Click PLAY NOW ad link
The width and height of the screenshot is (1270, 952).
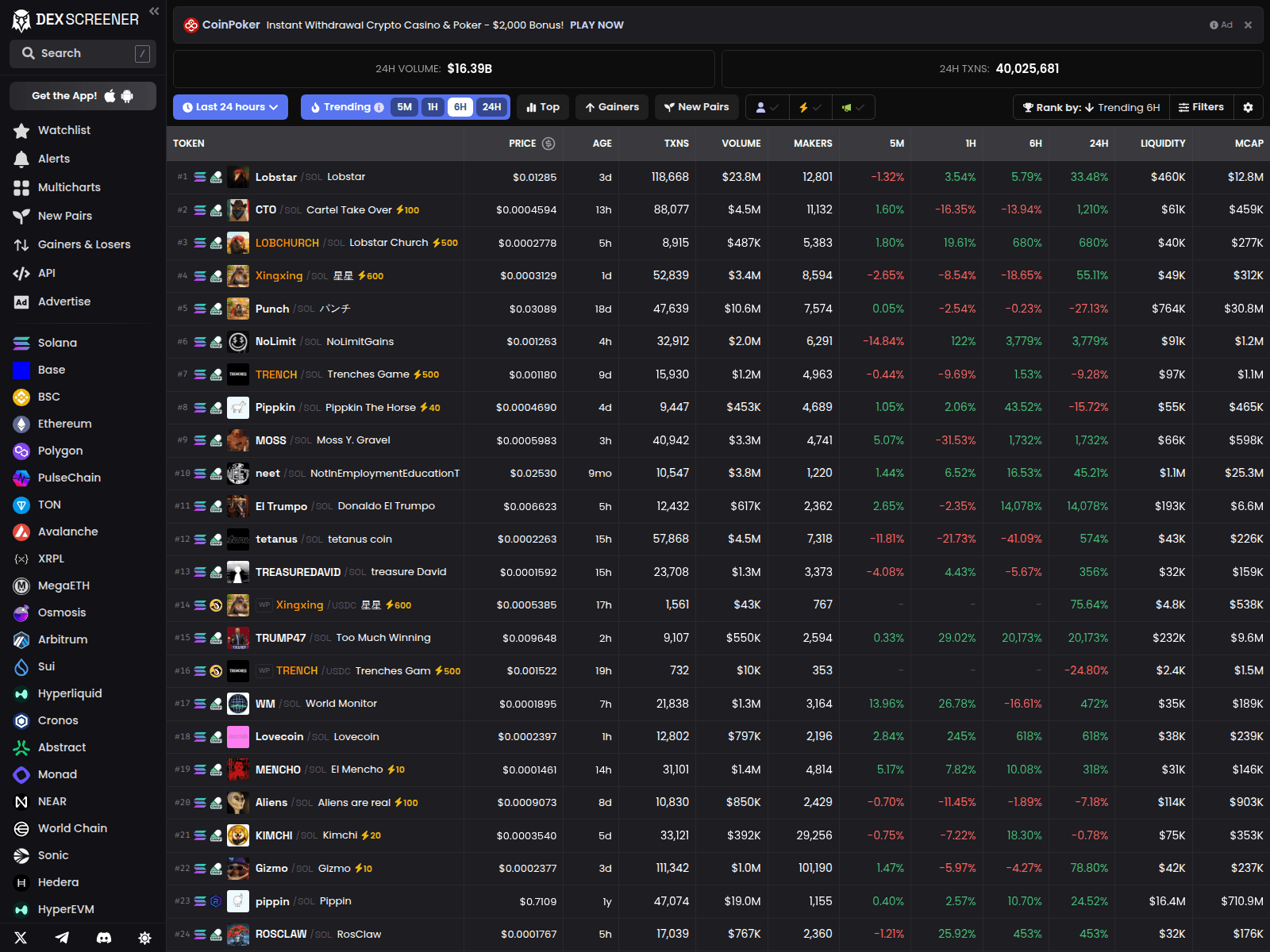pos(597,25)
